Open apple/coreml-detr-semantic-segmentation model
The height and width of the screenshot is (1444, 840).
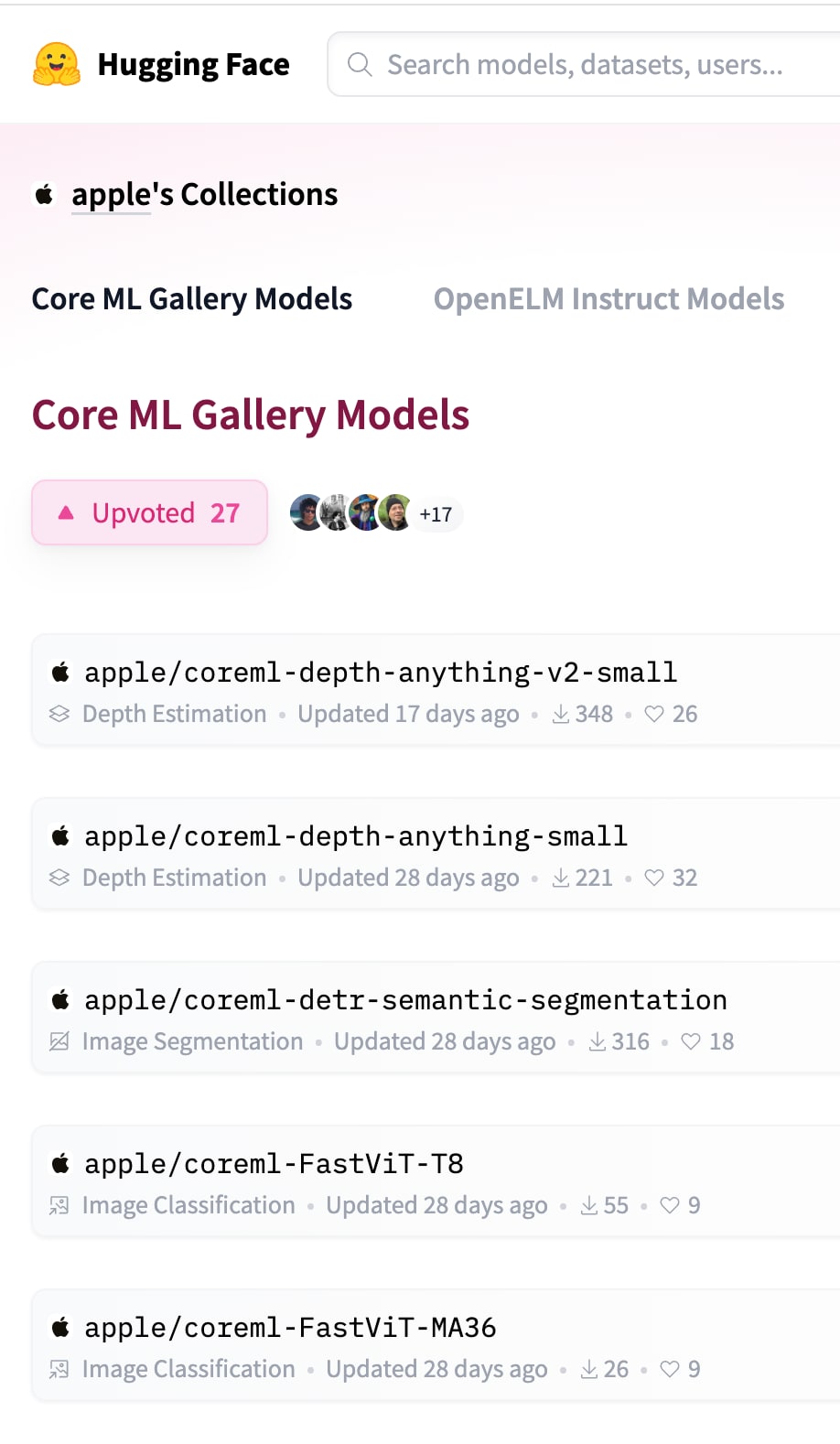click(x=405, y=1000)
